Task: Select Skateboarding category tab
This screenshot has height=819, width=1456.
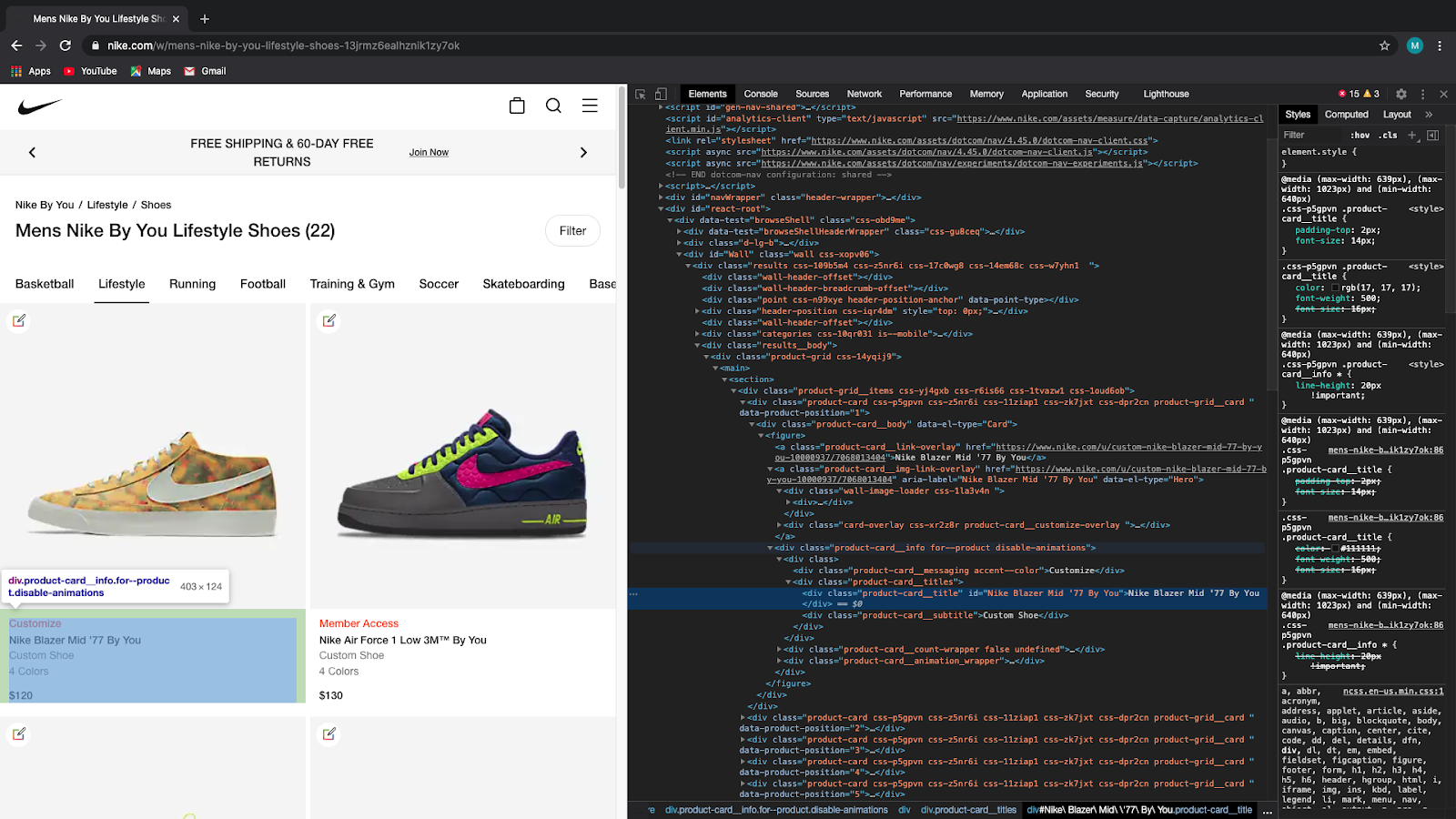Action: pos(523,284)
